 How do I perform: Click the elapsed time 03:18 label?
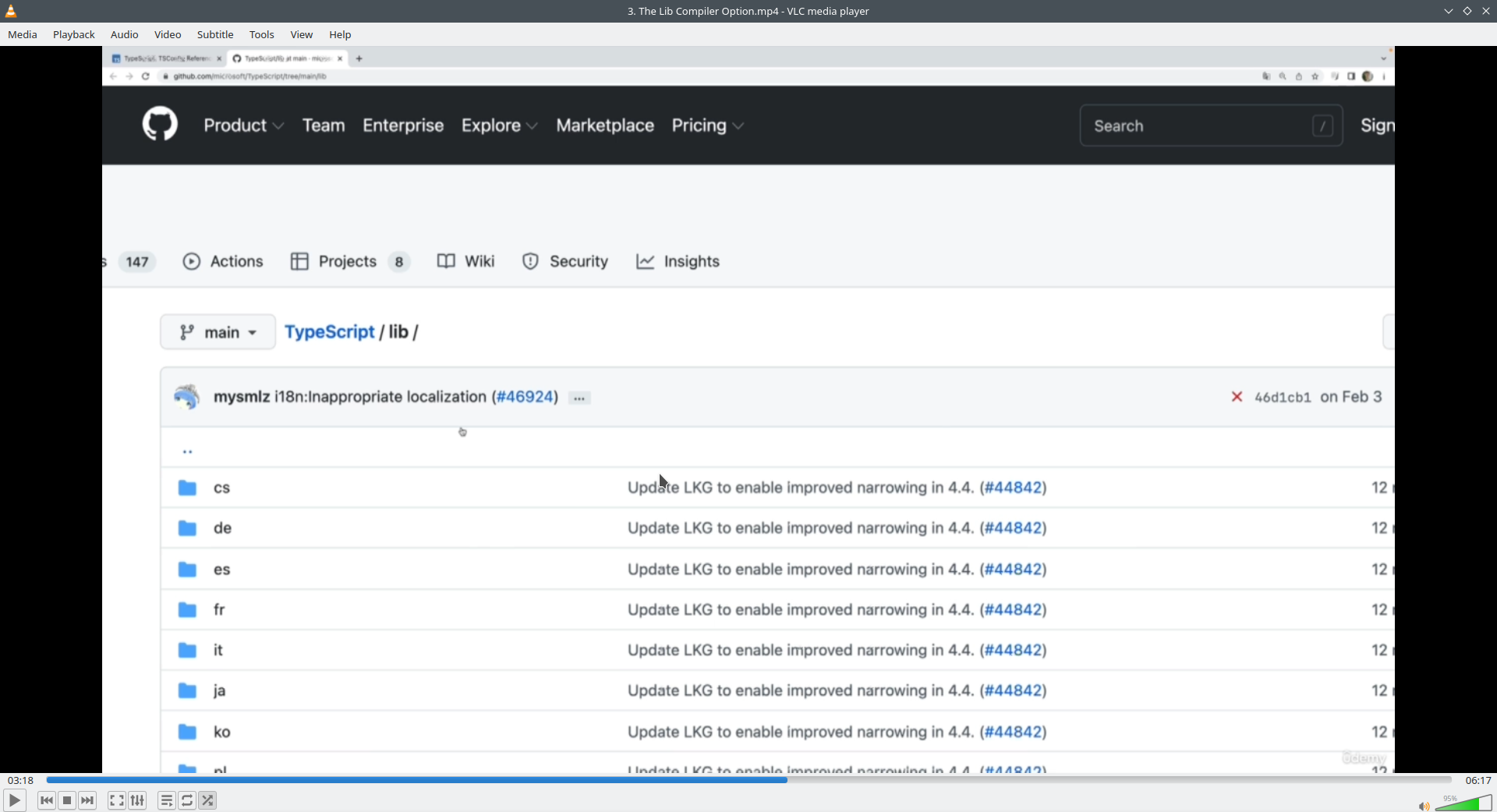[x=21, y=780]
